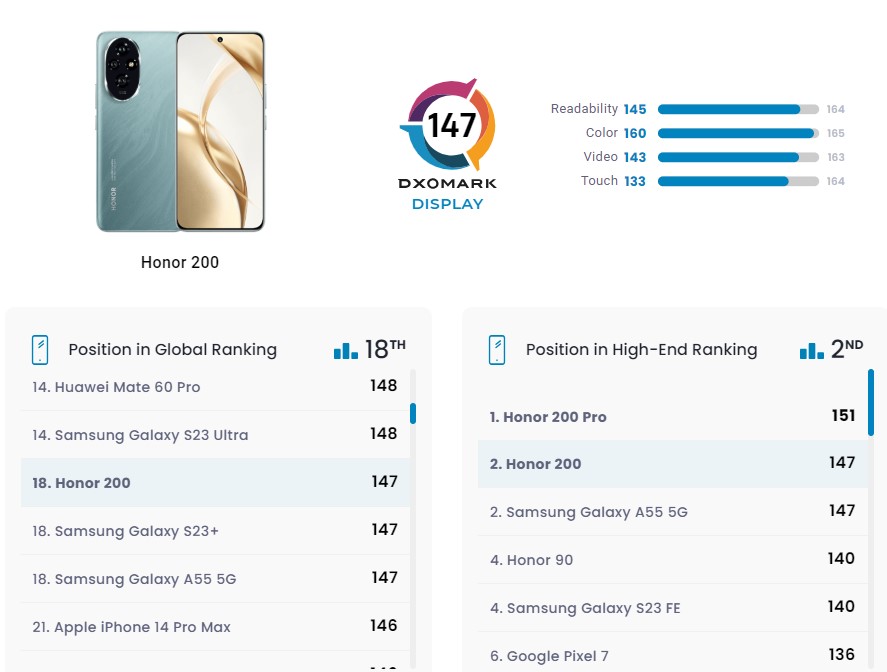Open Samsung Galaxy S23+ entry
This screenshot has width=887, height=672.
click(215, 531)
